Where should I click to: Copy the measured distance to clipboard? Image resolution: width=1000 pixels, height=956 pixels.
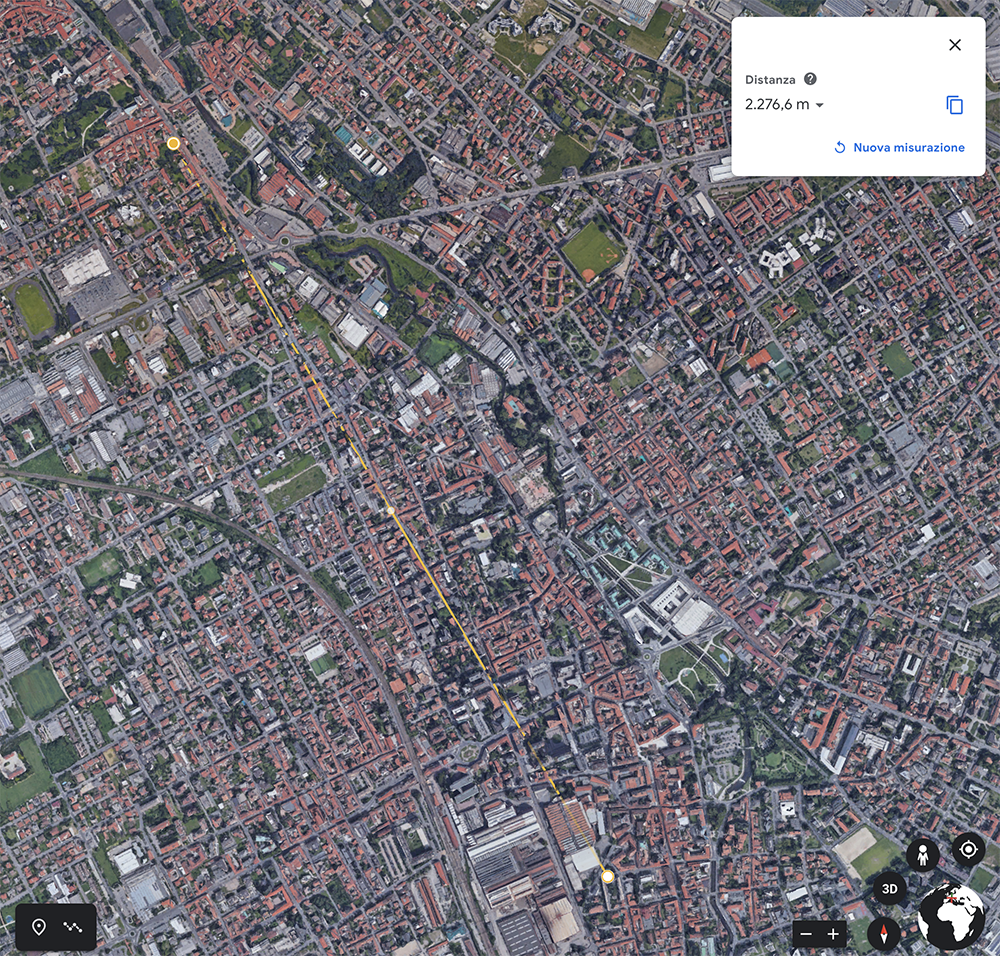954,105
